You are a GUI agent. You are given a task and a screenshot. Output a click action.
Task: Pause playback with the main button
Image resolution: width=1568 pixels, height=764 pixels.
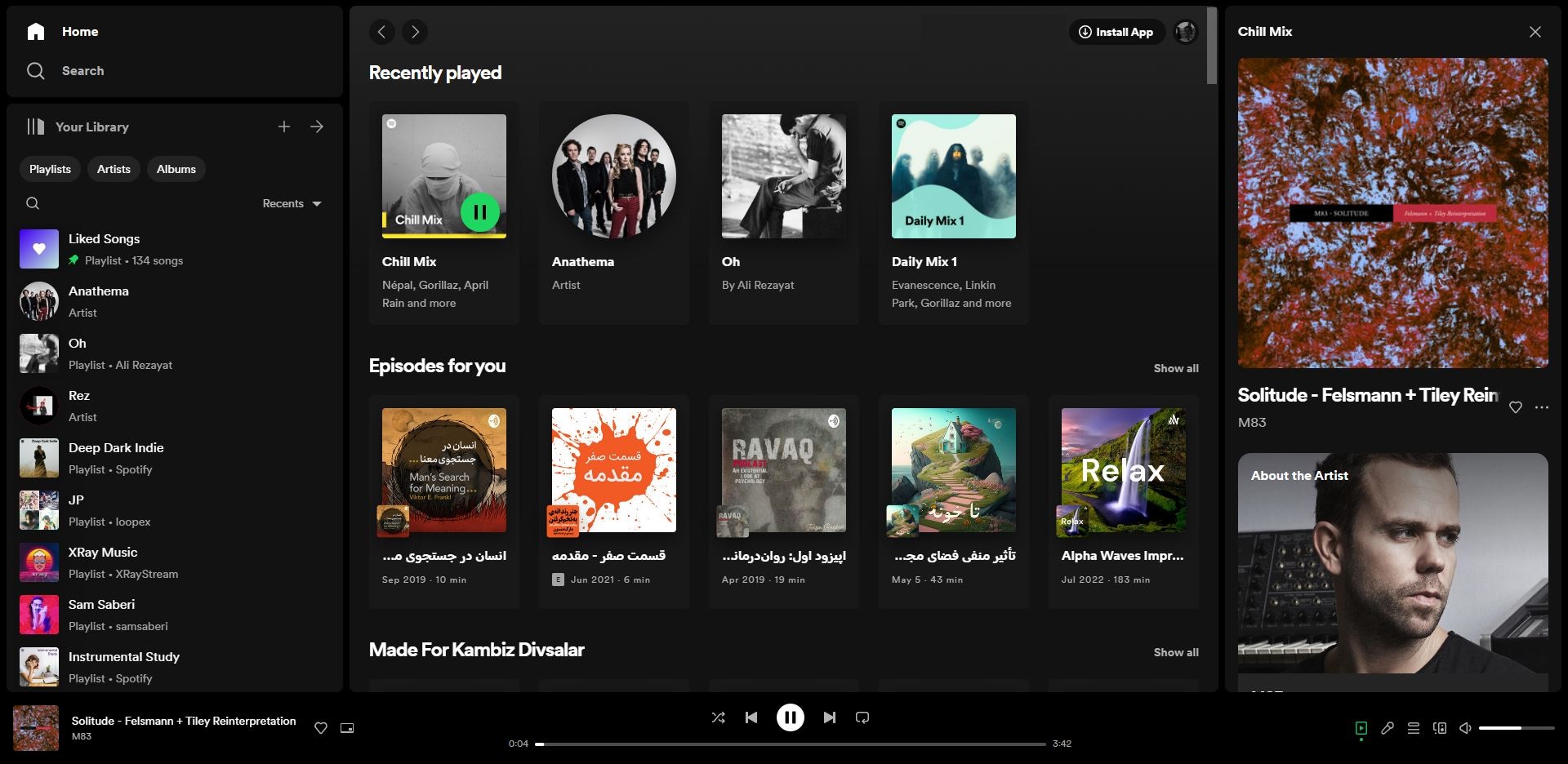790,717
